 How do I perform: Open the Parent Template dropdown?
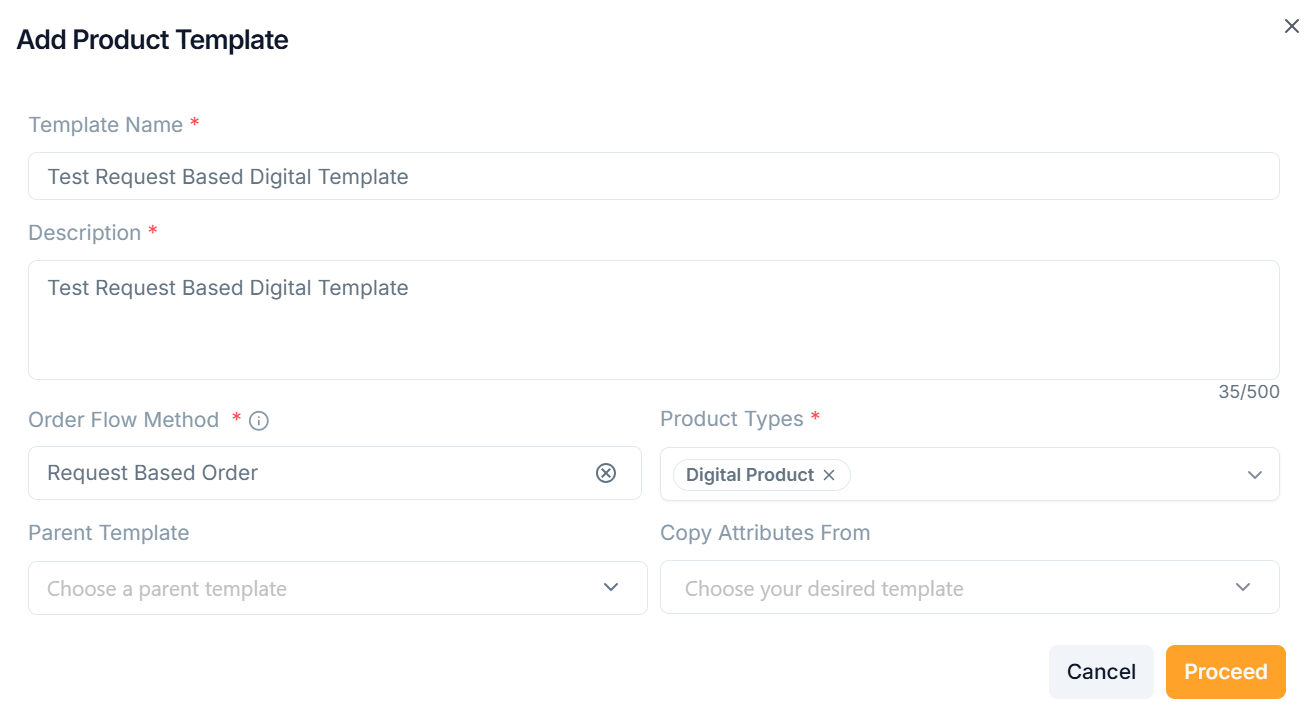tap(337, 588)
